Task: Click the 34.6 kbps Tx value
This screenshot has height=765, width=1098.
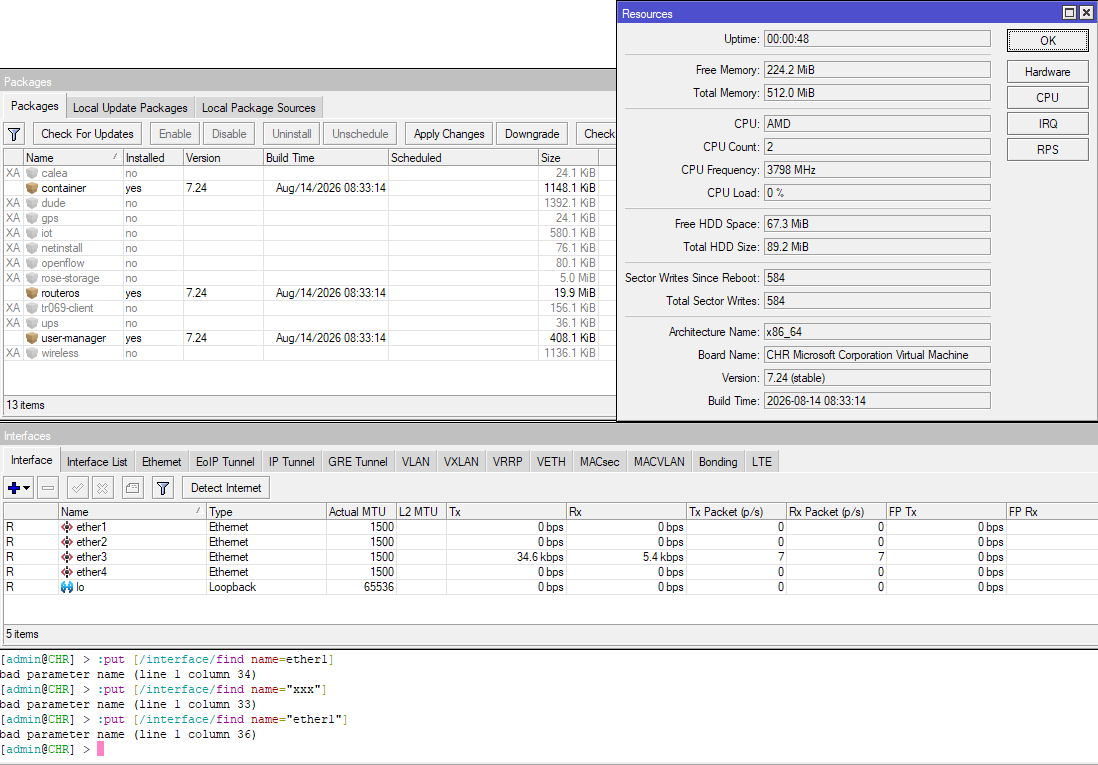Action: pyautogui.click(x=540, y=557)
